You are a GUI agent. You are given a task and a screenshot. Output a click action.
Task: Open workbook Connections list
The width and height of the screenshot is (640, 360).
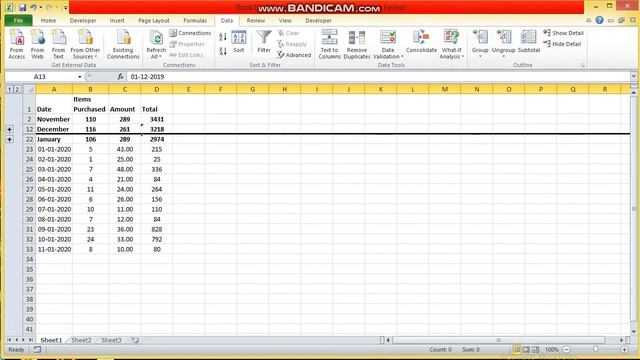(x=190, y=33)
